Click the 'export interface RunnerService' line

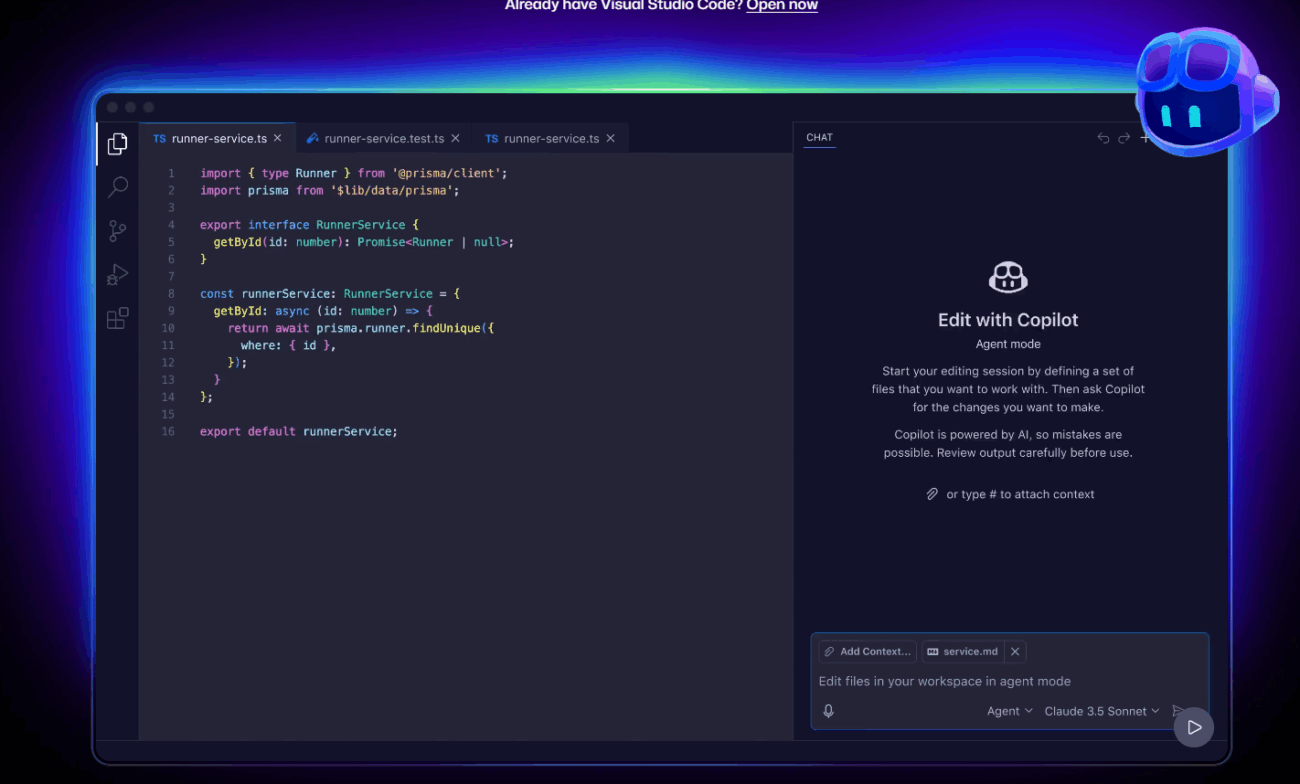coord(309,225)
